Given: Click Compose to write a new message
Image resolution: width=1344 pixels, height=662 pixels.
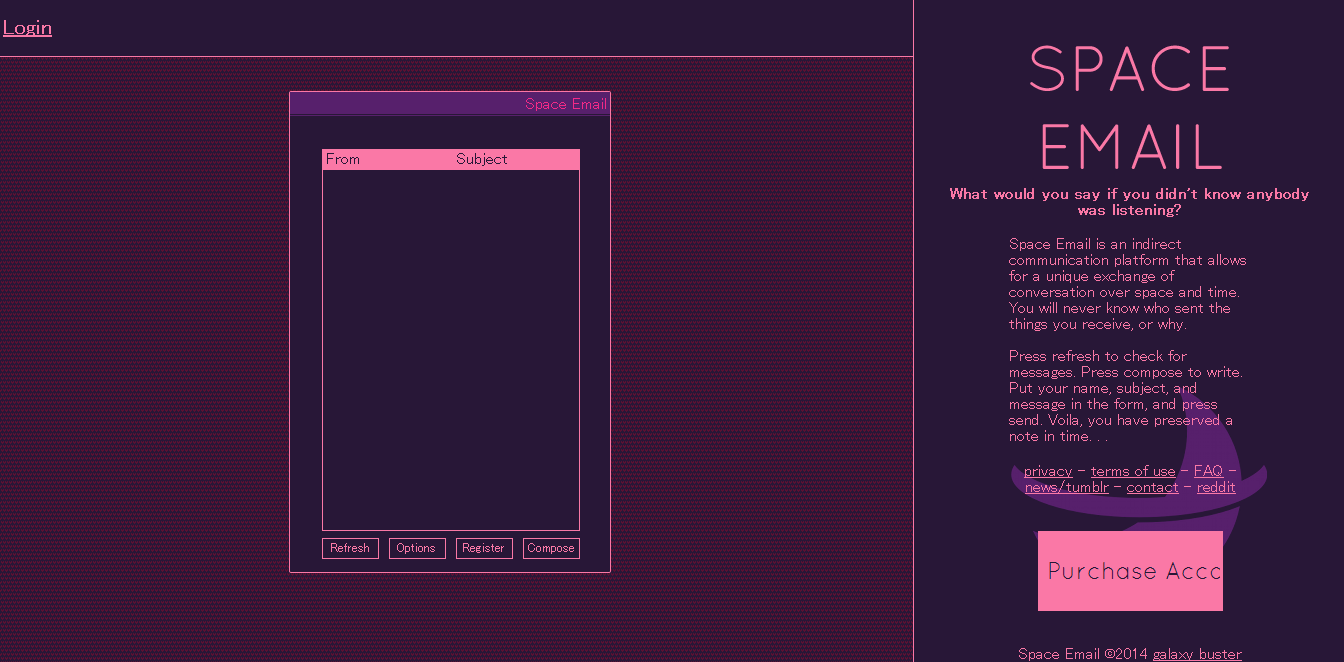Looking at the screenshot, I should (x=551, y=548).
